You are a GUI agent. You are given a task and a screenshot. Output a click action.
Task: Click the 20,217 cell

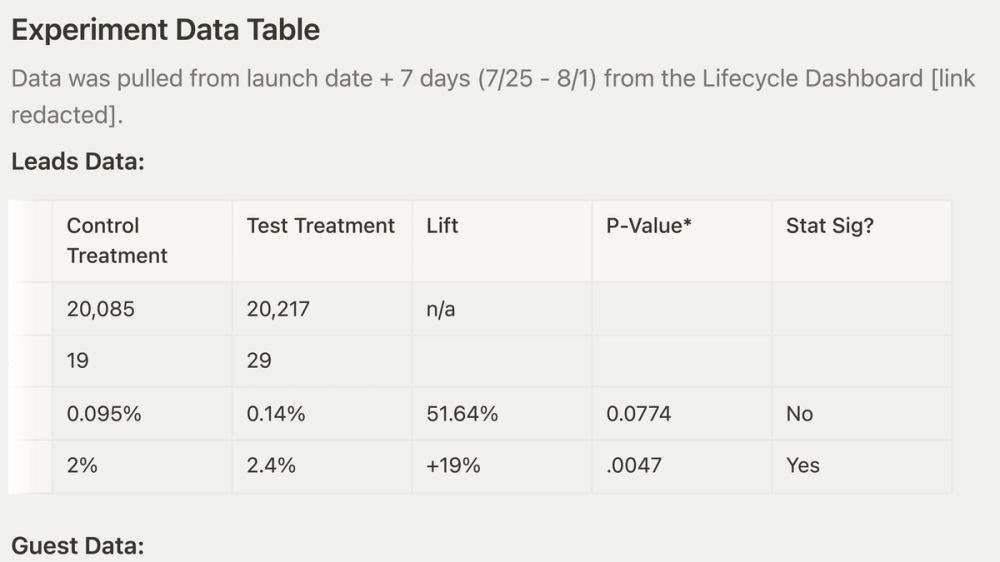coord(278,309)
